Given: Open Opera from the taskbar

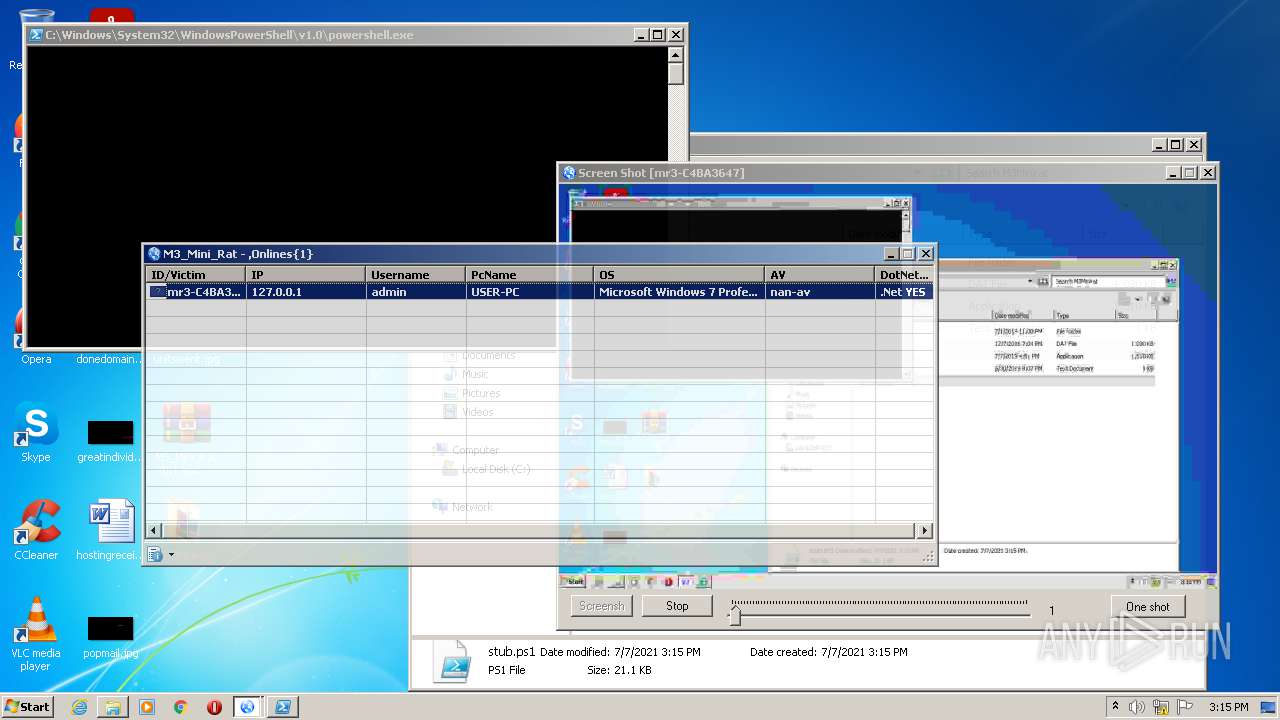Looking at the screenshot, I should click(x=214, y=707).
